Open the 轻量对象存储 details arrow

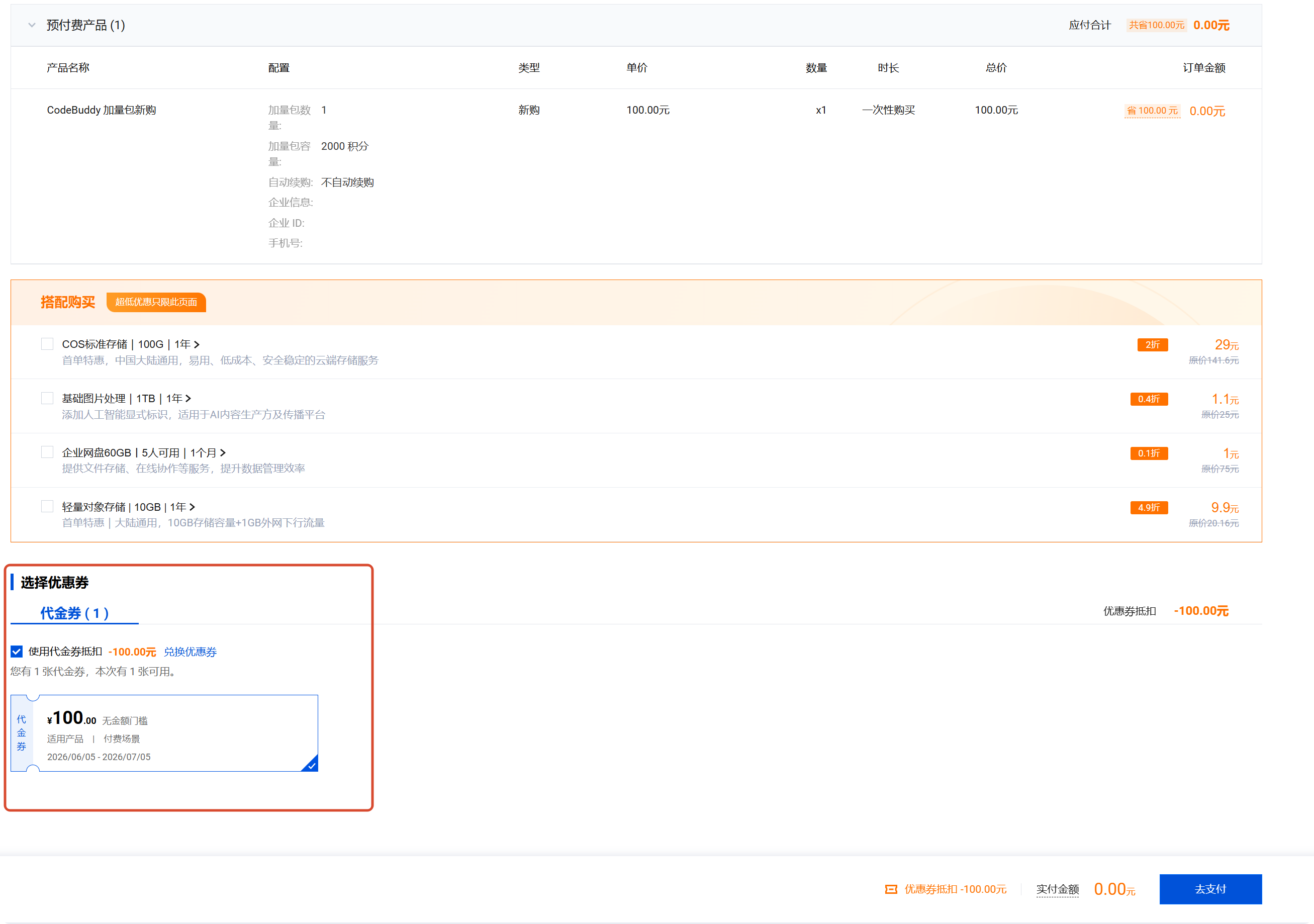[x=193, y=507]
